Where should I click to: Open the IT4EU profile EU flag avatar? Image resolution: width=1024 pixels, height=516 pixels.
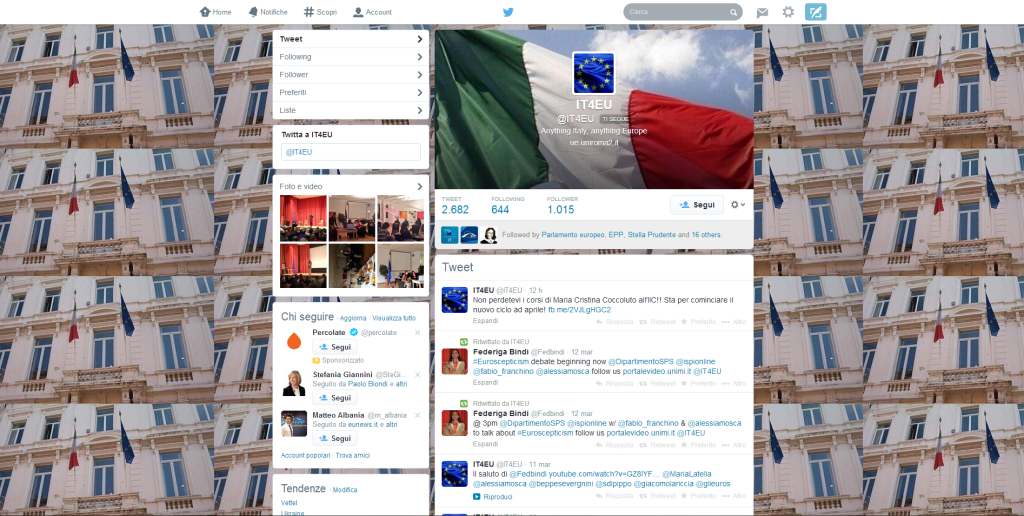pos(594,74)
